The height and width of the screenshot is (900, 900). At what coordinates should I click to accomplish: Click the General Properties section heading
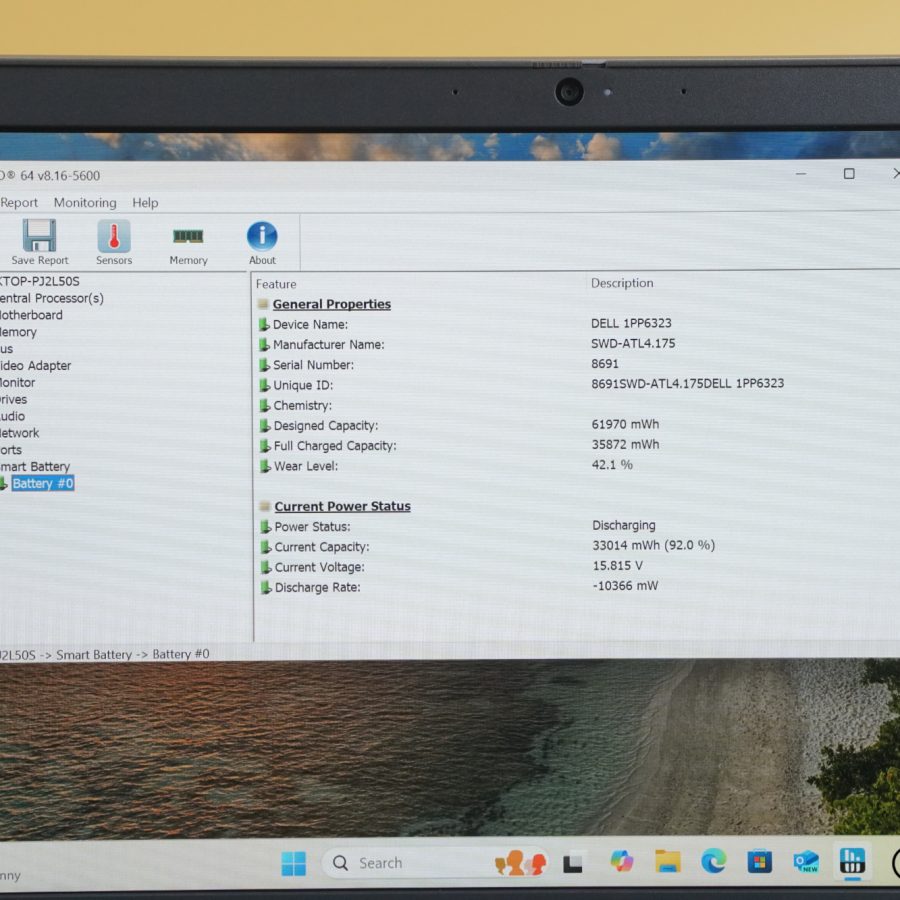(332, 304)
